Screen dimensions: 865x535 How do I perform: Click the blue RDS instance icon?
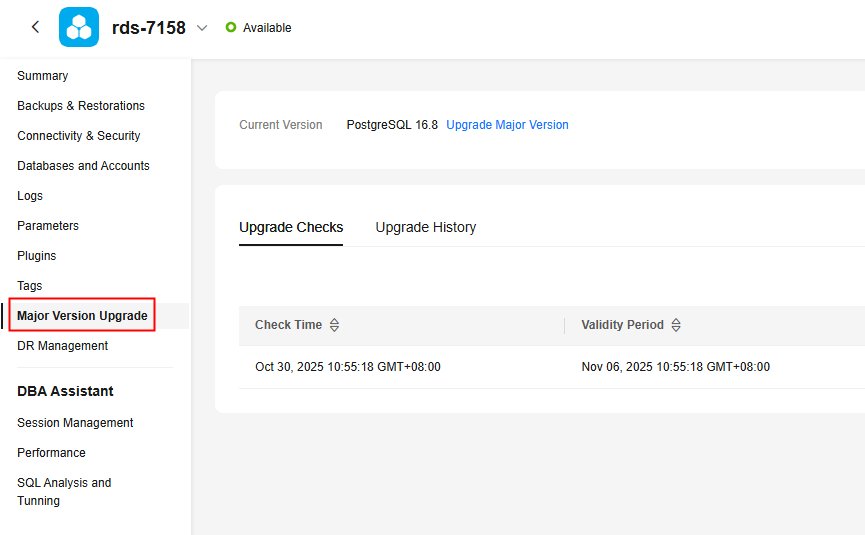tap(79, 27)
